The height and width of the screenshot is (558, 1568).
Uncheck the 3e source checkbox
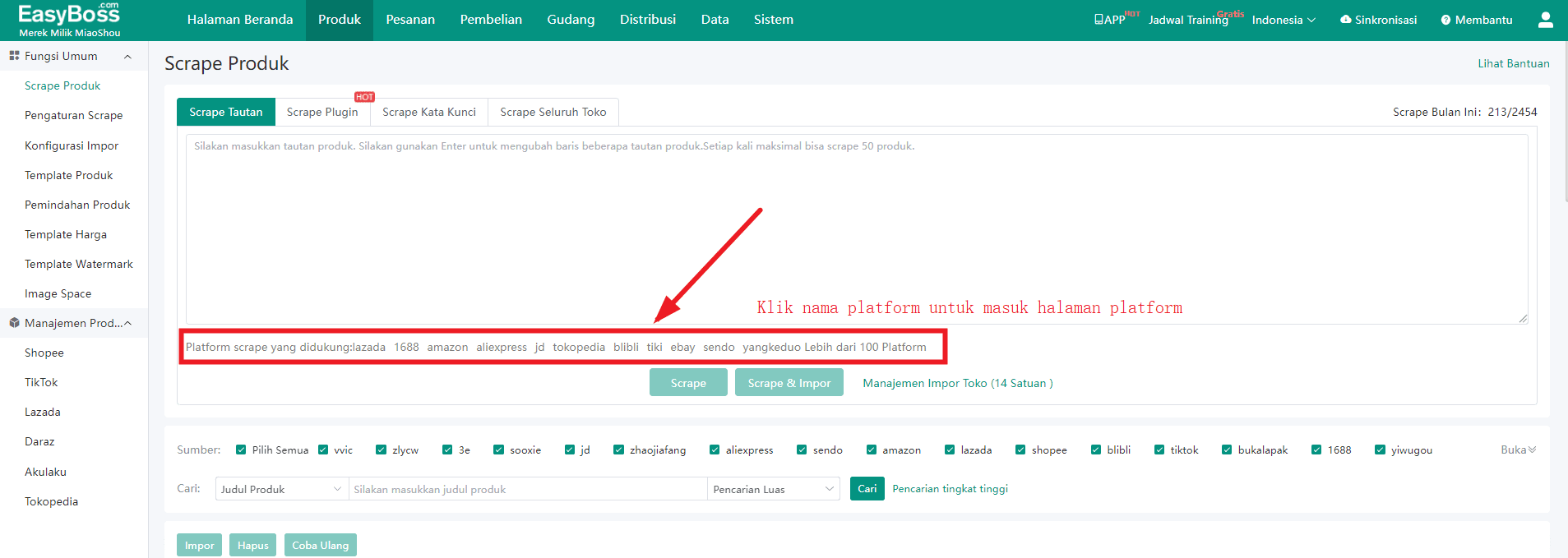(x=447, y=450)
